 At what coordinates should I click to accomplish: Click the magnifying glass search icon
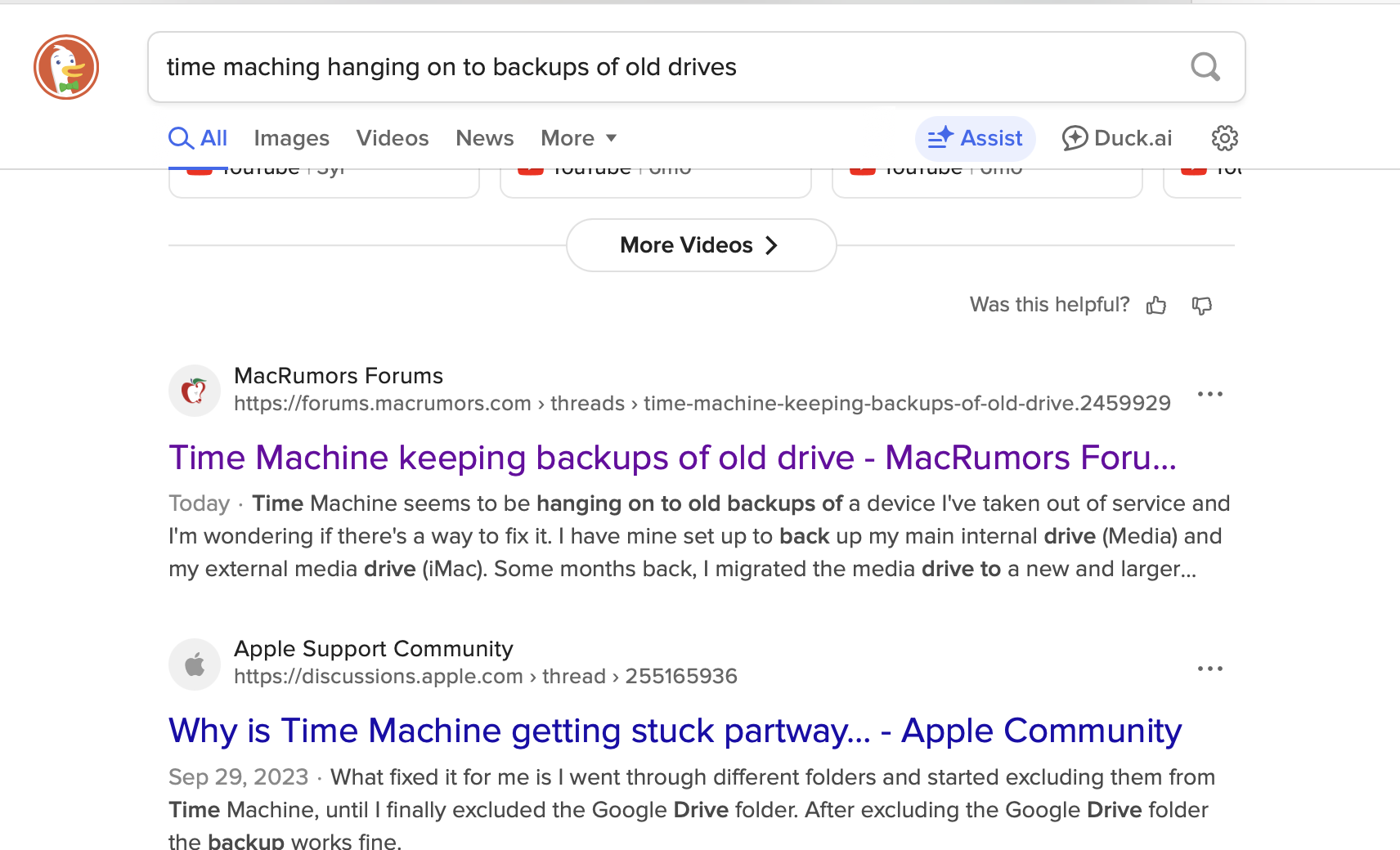click(x=1205, y=67)
